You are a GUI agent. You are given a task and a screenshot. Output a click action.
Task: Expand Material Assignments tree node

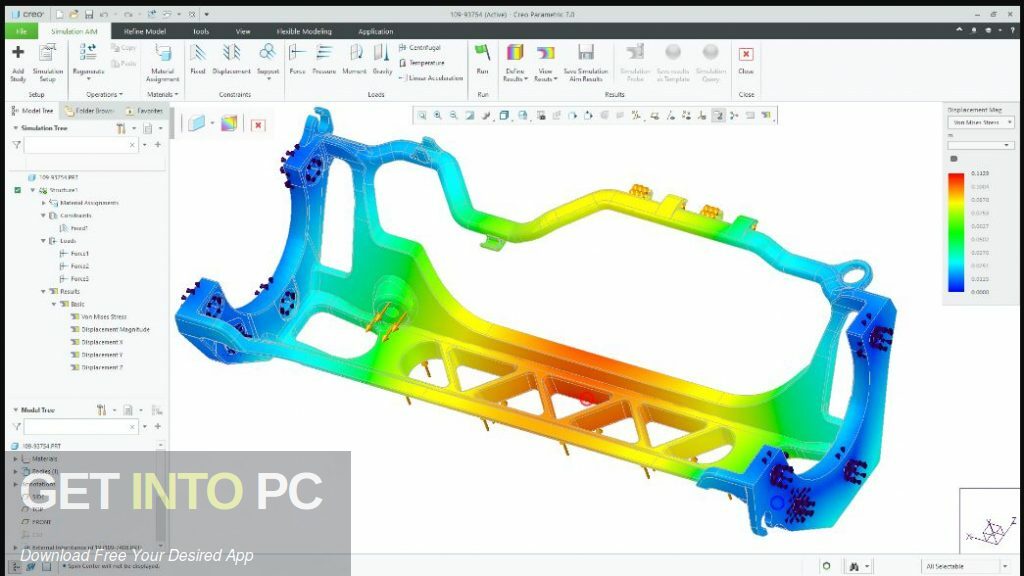pyautogui.click(x=44, y=203)
